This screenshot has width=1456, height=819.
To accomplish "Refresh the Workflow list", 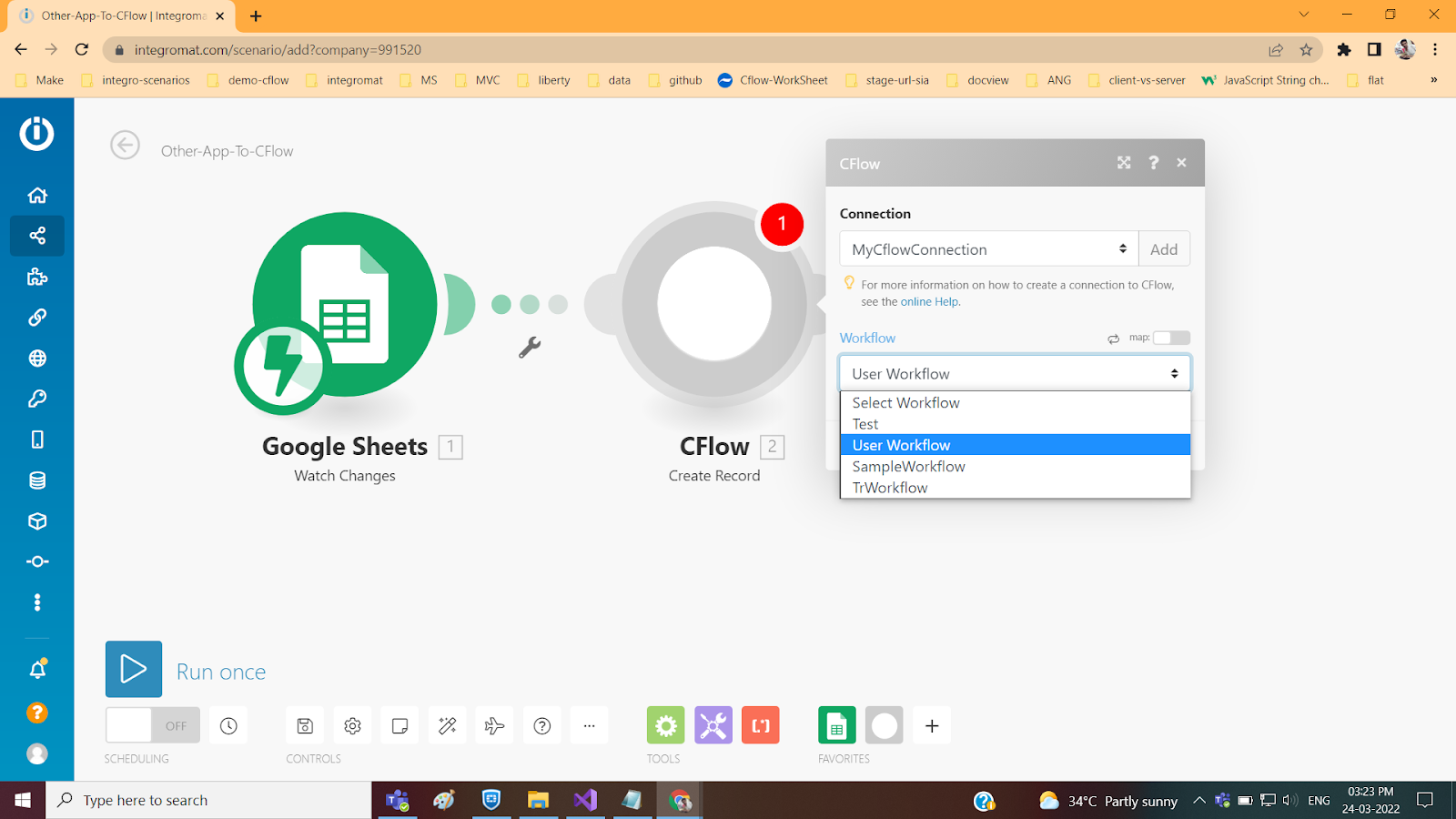I will 1114,339.
